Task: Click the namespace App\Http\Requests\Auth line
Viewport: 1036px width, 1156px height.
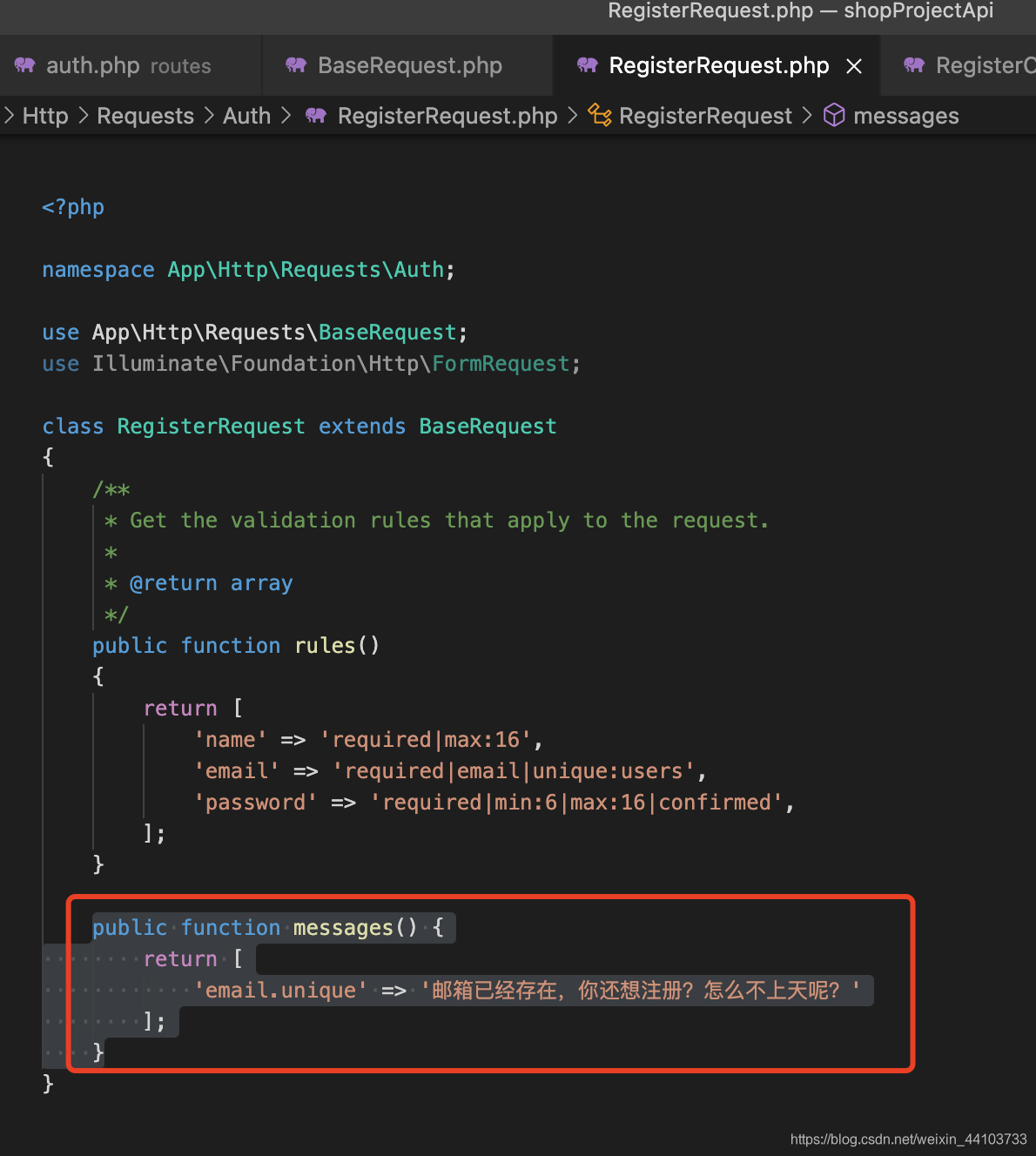Action: 248,270
